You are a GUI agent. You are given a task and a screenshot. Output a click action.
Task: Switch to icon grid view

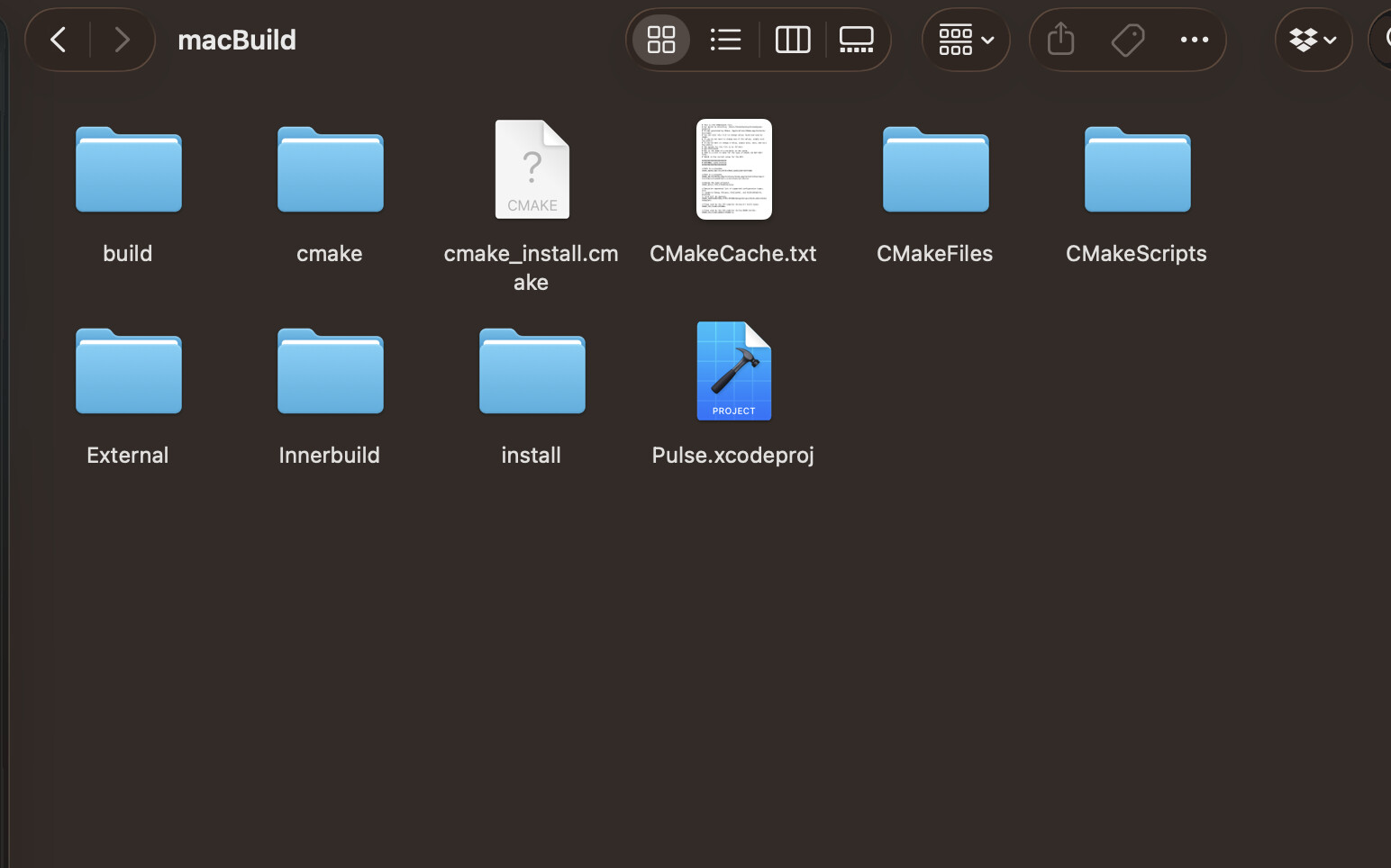[x=661, y=40]
